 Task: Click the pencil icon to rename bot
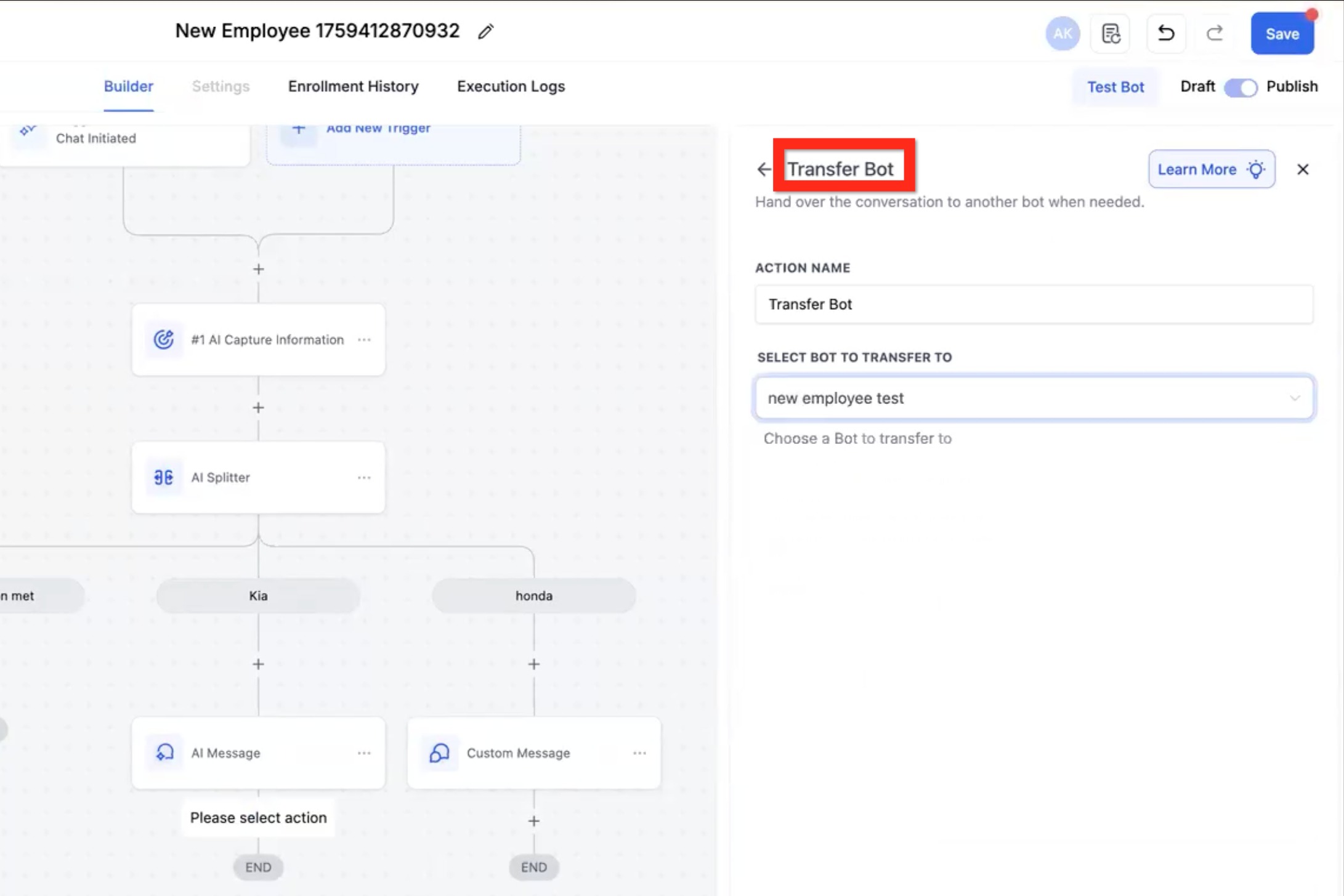point(485,31)
